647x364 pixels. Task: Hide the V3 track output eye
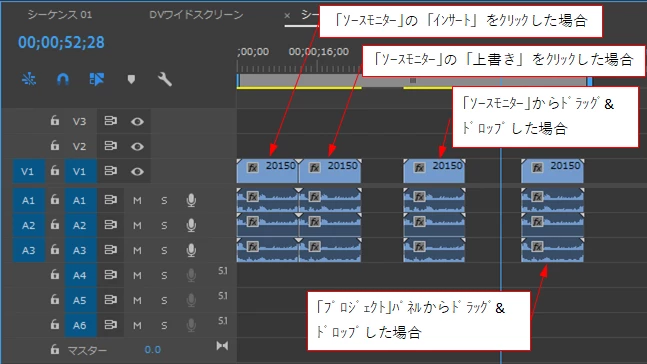(137, 121)
